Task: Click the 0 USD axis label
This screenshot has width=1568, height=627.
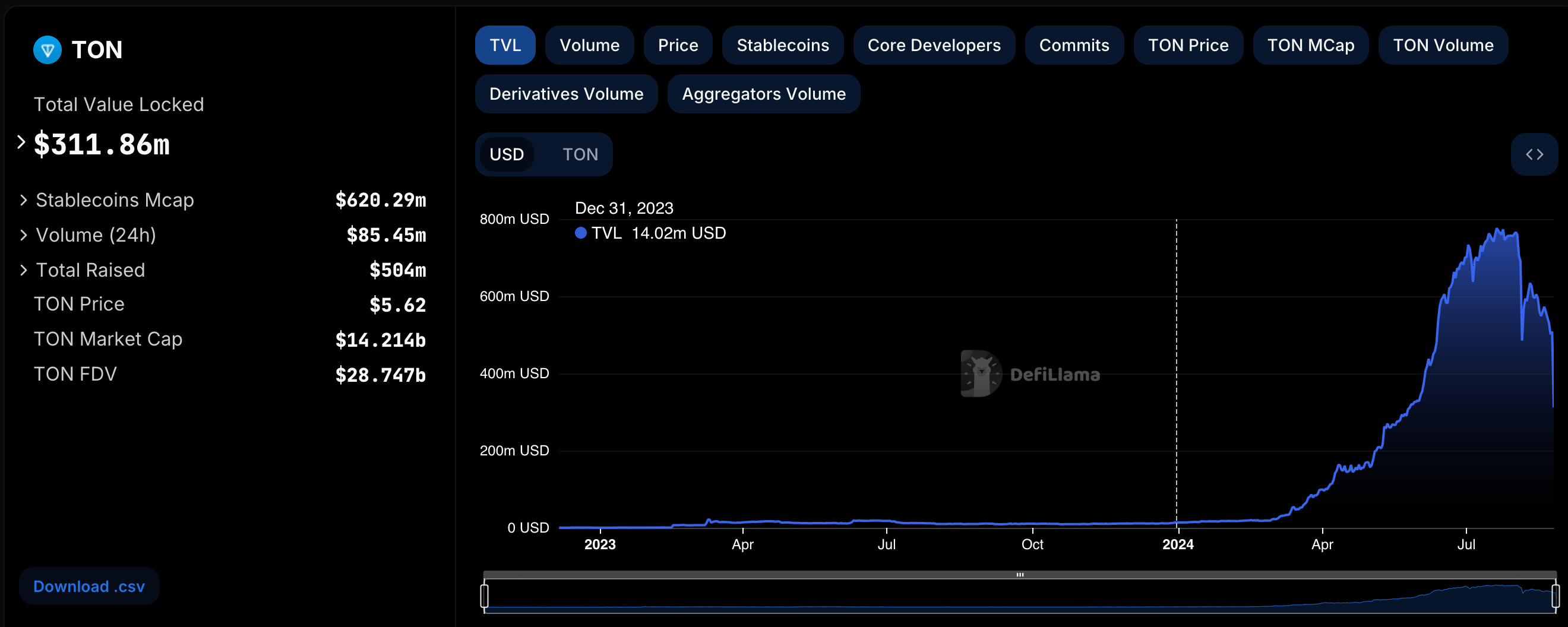Action: tap(528, 528)
